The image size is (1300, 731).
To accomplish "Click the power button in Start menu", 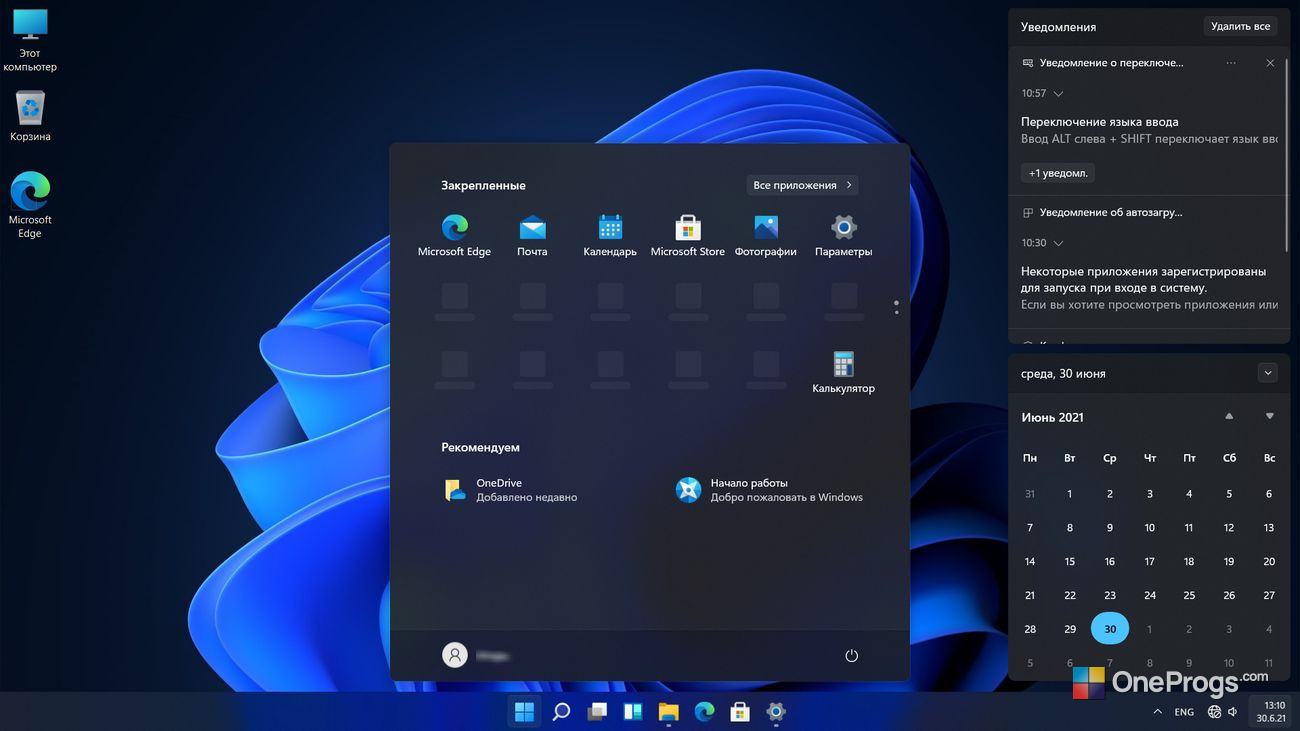I will click(x=852, y=656).
